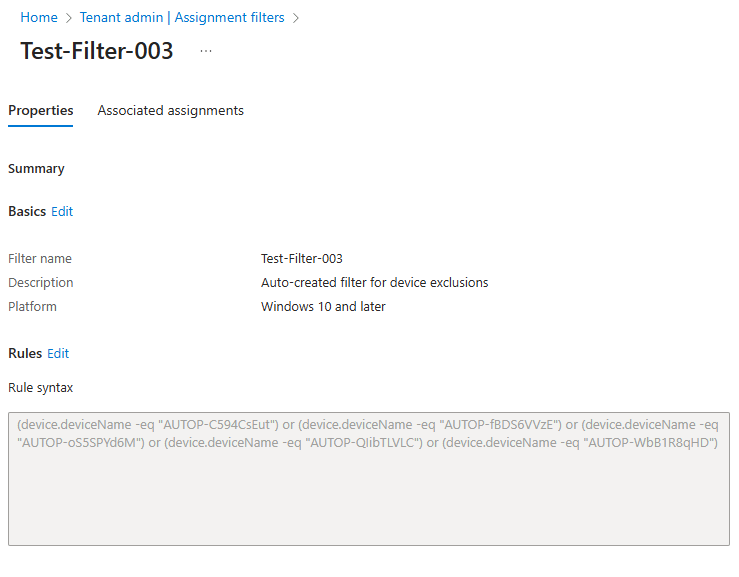Click Edit next to Rules
The image size is (739, 577).
tap(58, 354)
